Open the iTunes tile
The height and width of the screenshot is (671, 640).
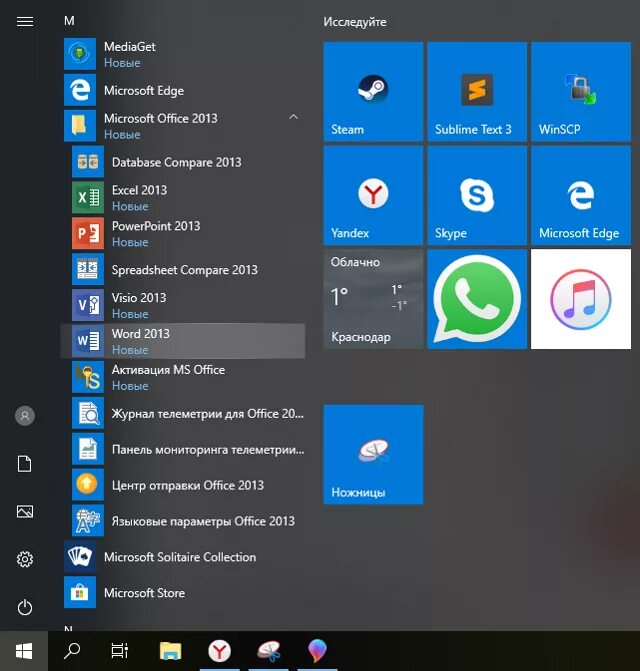pos(581,299)
